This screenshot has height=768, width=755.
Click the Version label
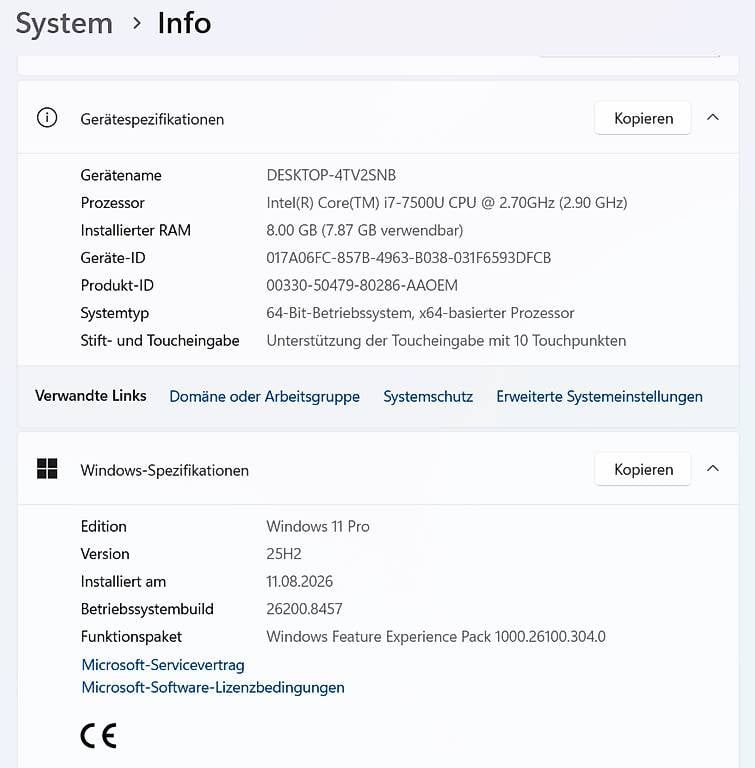tap(105, 553)
